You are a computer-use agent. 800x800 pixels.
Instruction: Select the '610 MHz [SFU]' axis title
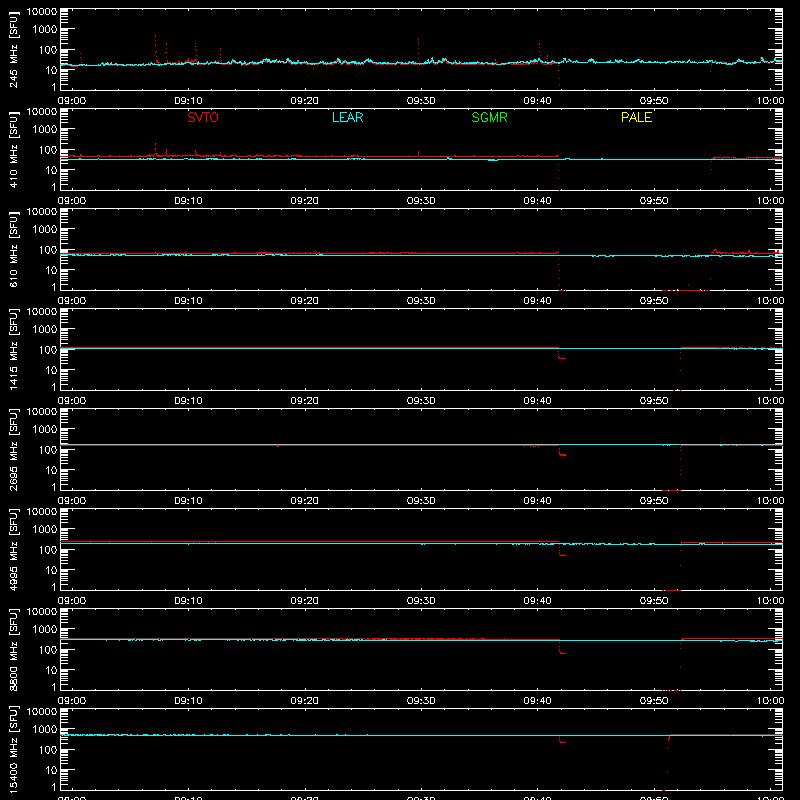(13, 249)
